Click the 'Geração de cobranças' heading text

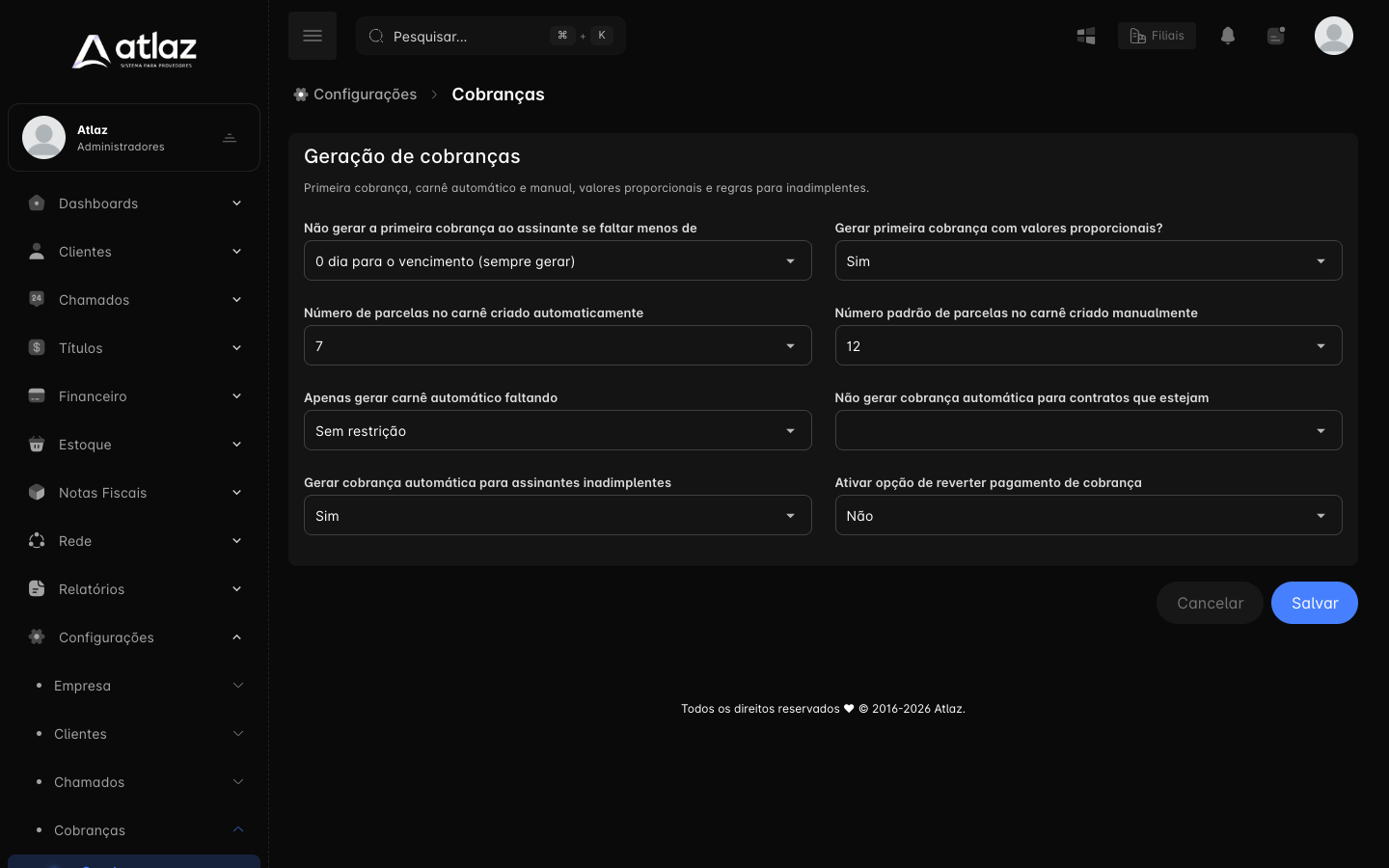(x=412, y=156)
